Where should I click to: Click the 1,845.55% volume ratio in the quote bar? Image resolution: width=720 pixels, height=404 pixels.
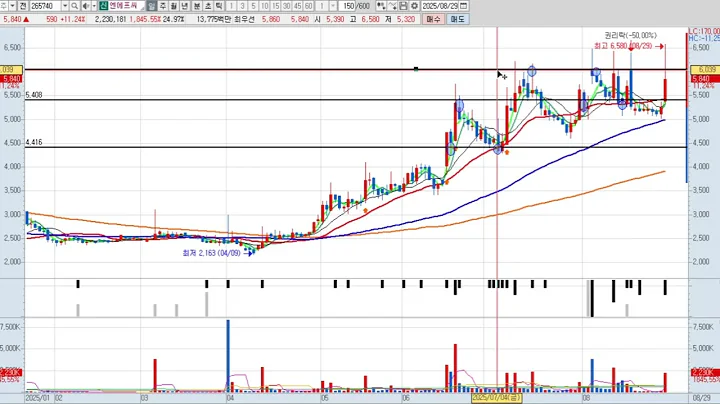click(145, 19)
